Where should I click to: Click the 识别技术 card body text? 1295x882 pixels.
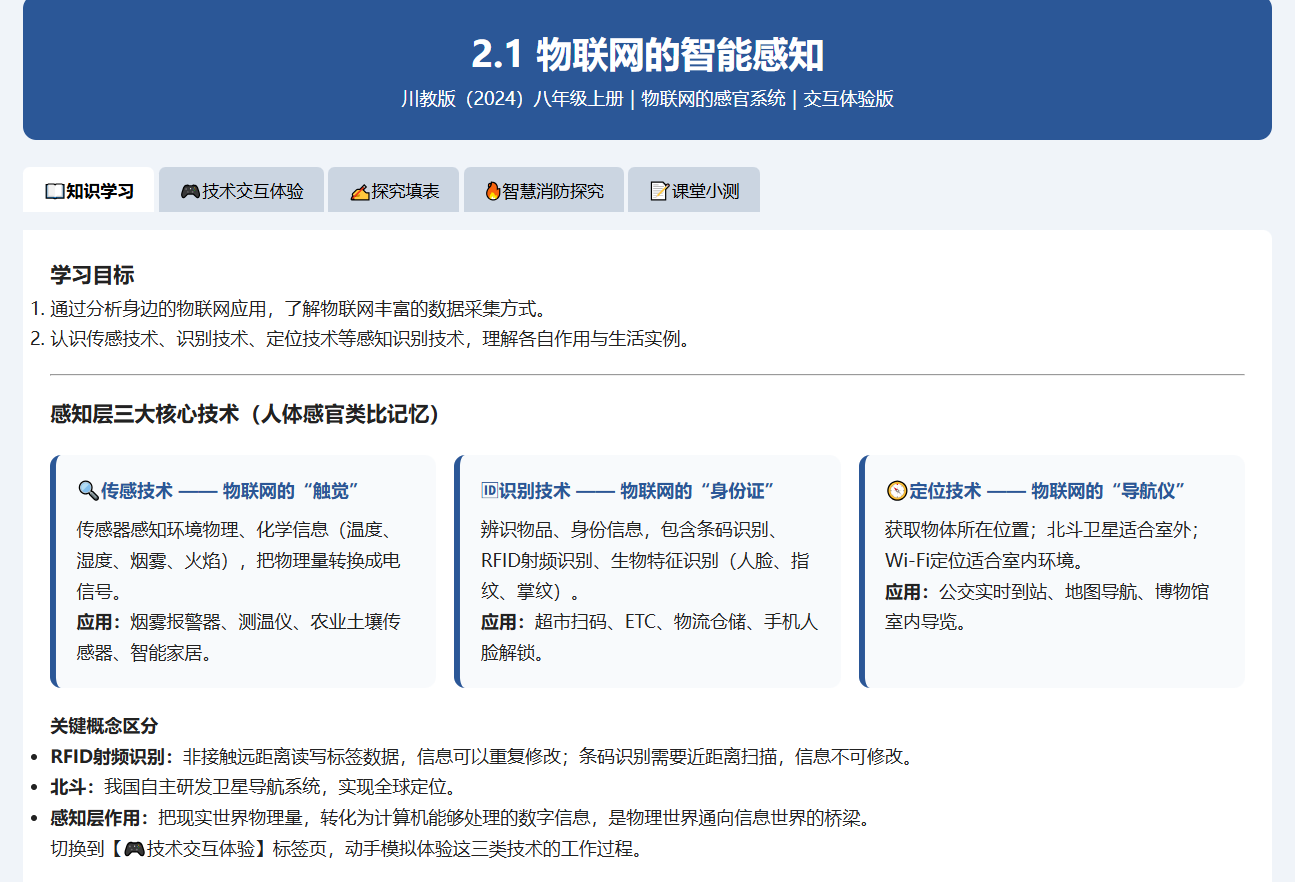[650, 591]
